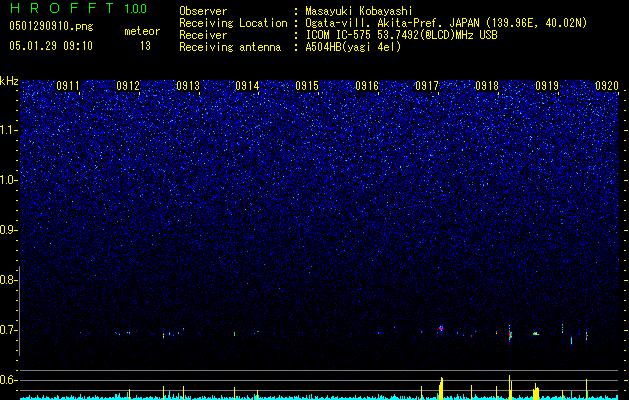The height and width of the screenshot is (400, 629).
Task: Click the meteor count value 13
Action: 145,46
